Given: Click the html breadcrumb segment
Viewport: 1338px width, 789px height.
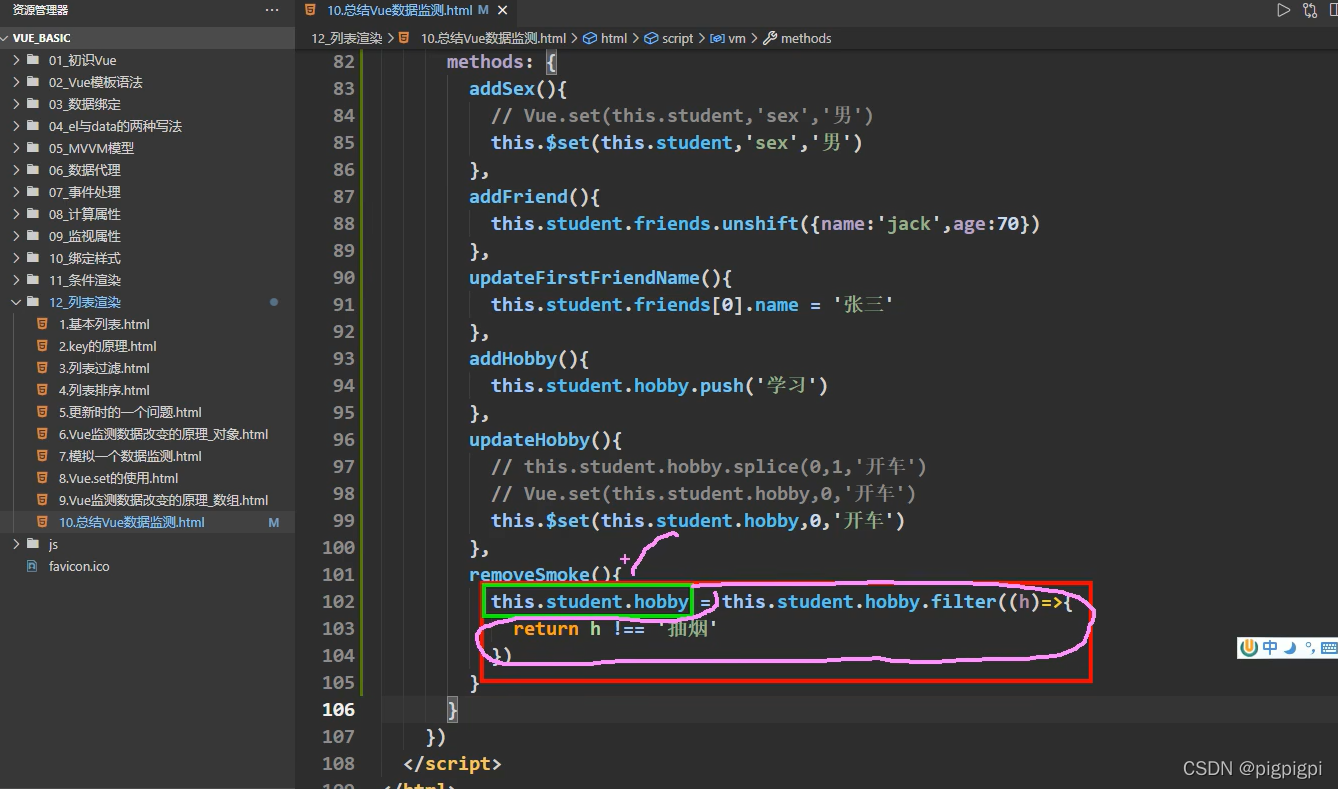Looking at the screenshot, I should [614, 38].
